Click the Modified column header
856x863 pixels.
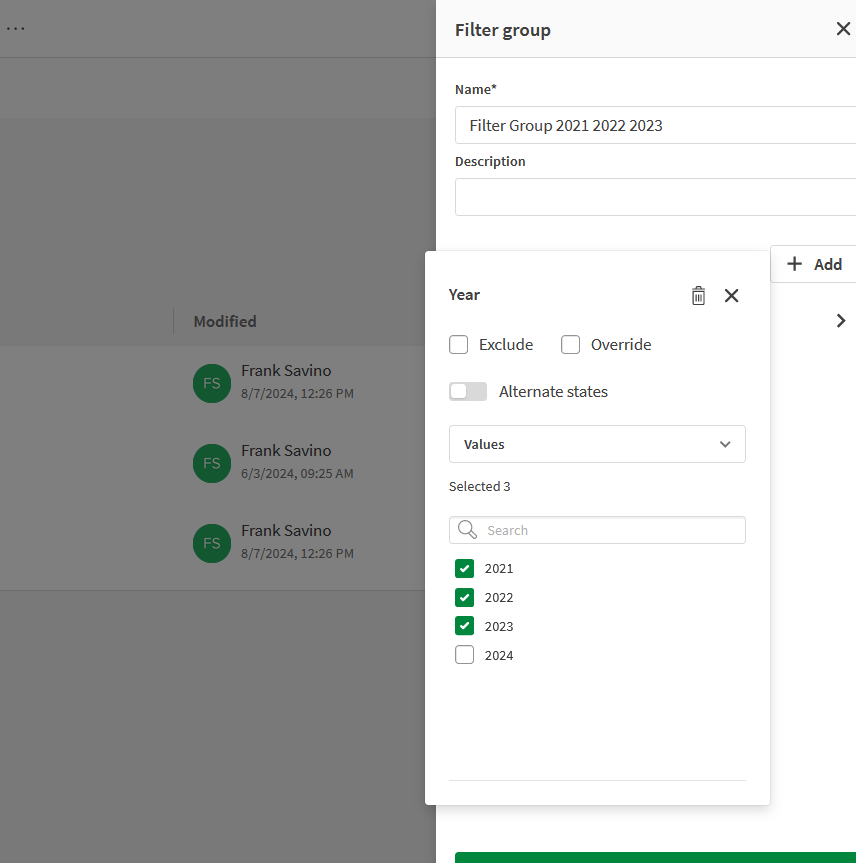[224, 321]
